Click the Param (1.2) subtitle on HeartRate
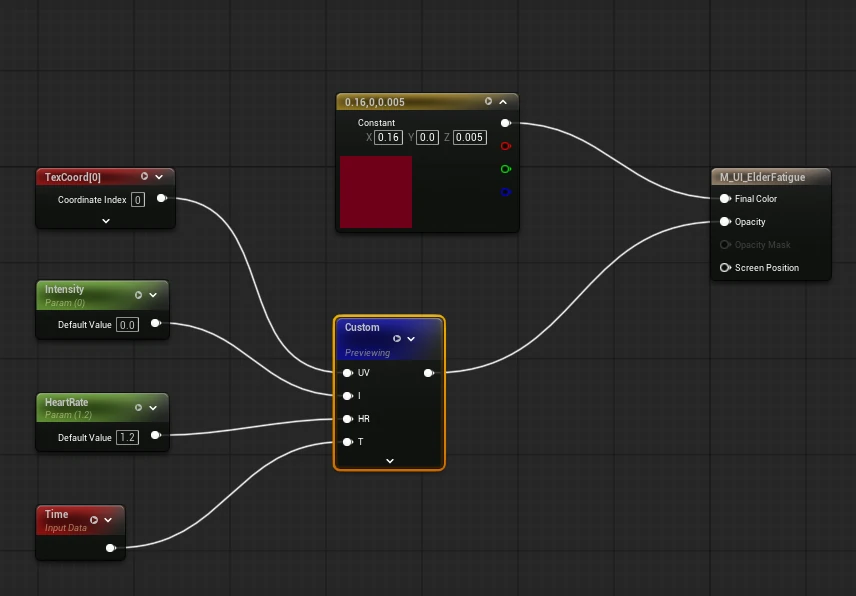 tap(68, 415)
